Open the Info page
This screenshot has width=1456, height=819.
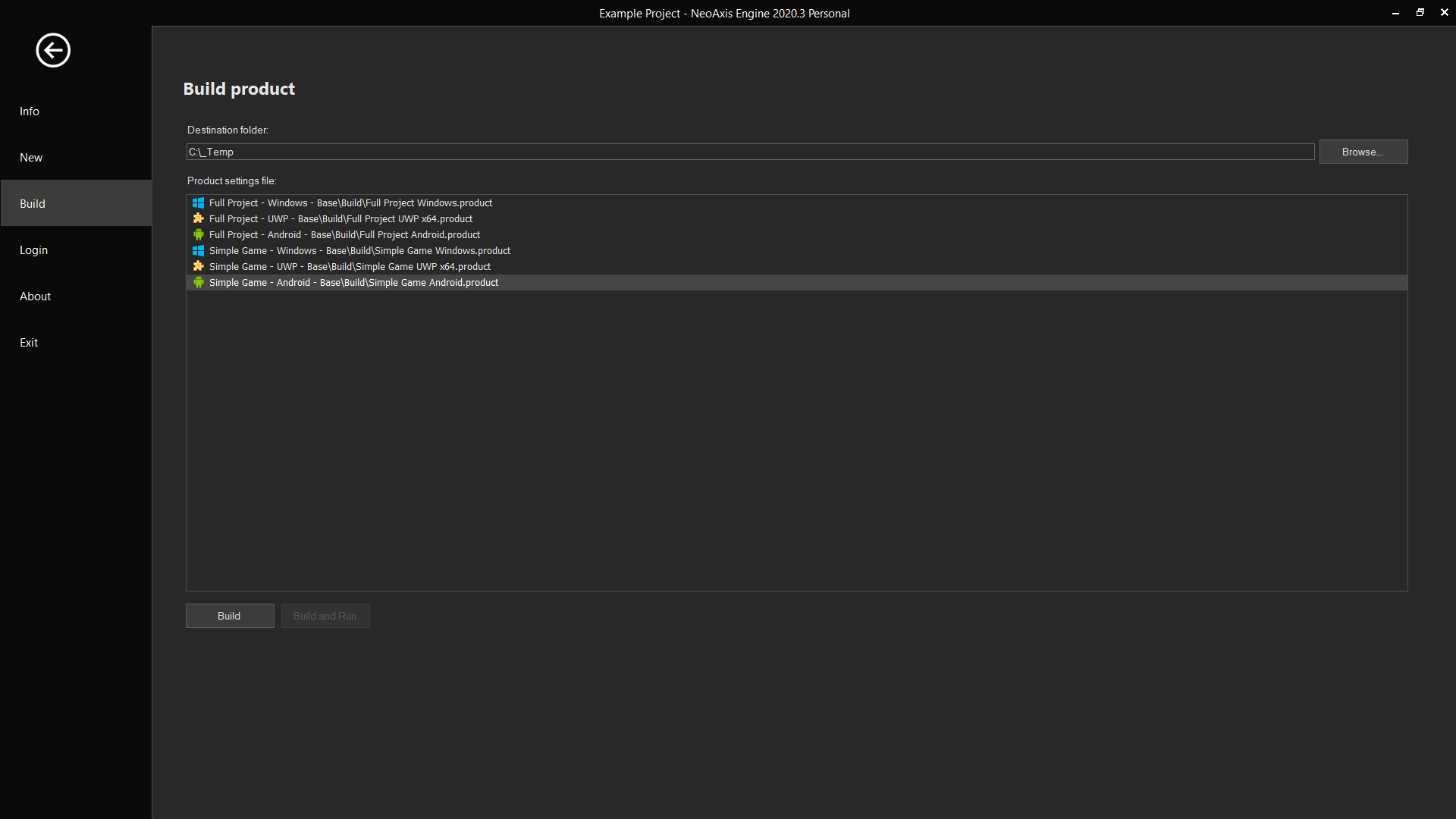(x=30, y=111)
